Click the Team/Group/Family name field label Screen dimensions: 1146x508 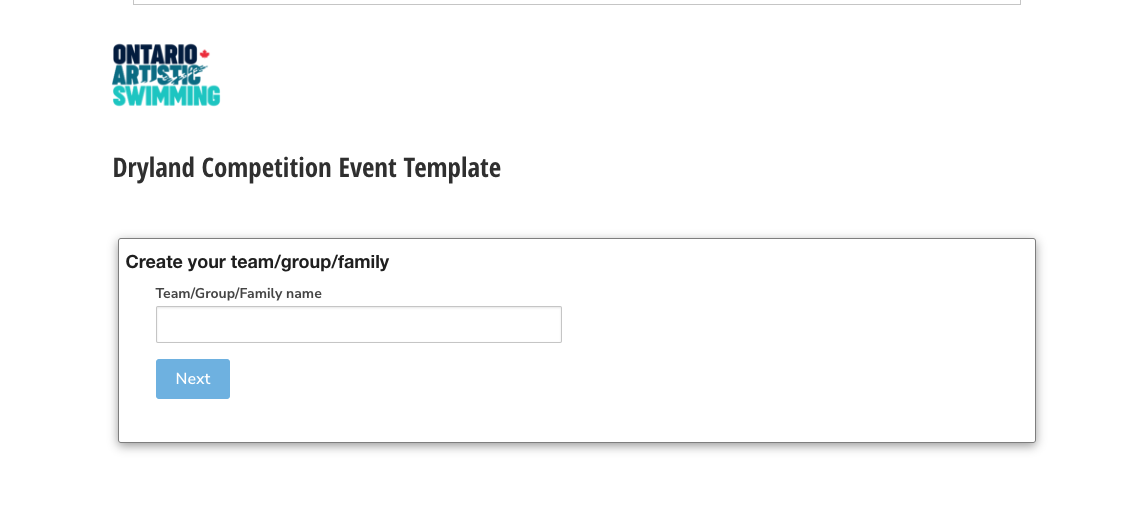pyautogui.click(x=238, y=293)
